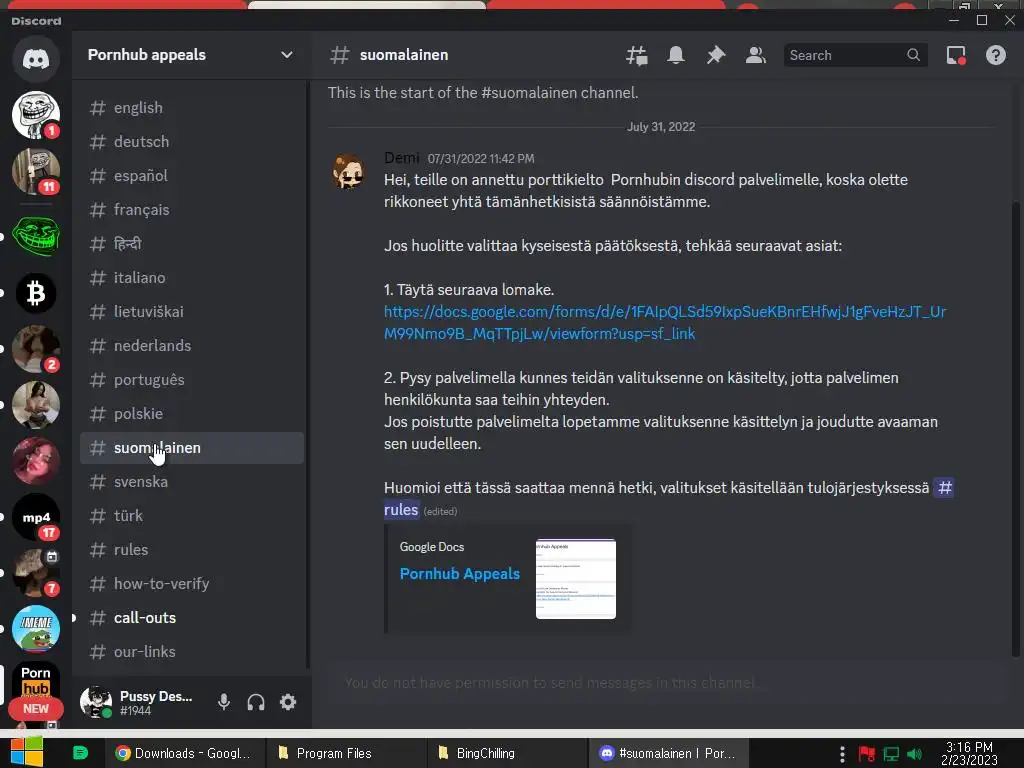
Task: Open the Help question mark icon
Action: [x=995, y=56]
